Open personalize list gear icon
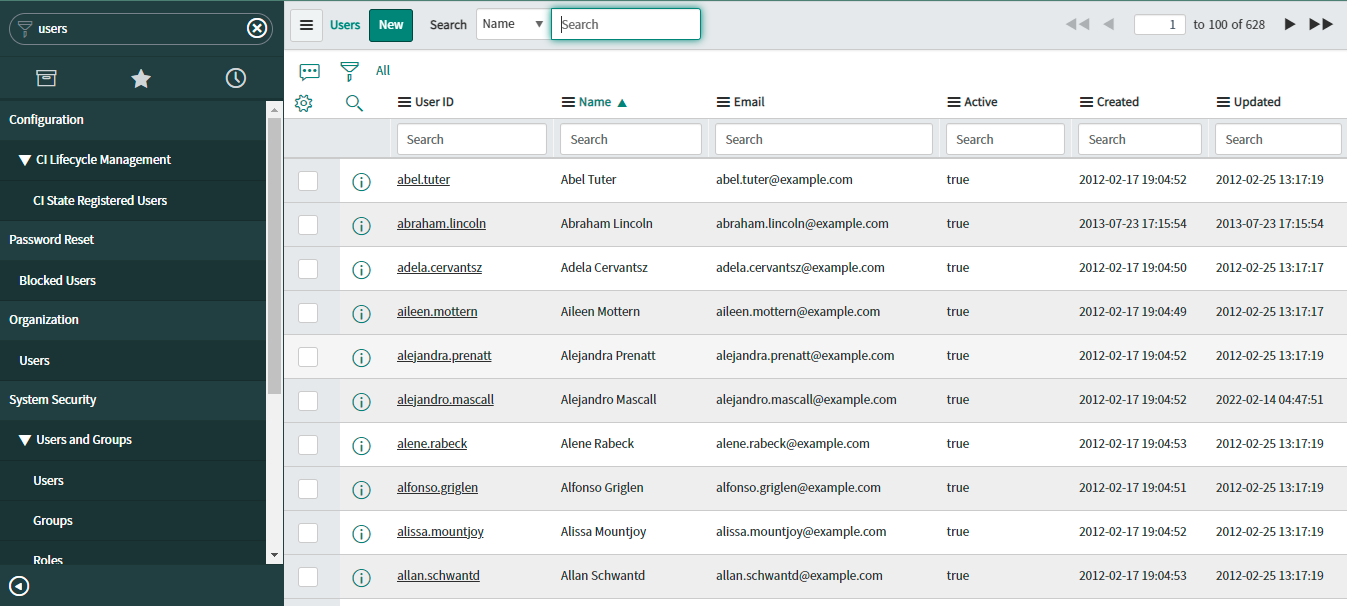This screenshot has height=606, width=1347. coord(304,102)
